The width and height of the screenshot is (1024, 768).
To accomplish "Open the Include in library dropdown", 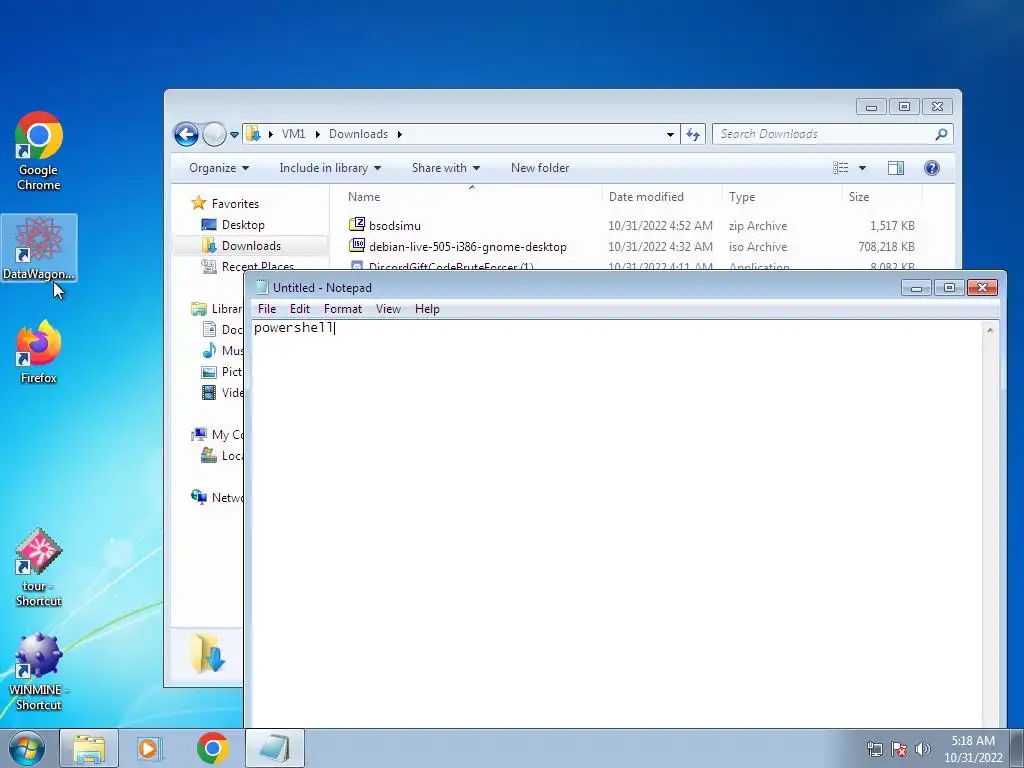I will (330, 168).
